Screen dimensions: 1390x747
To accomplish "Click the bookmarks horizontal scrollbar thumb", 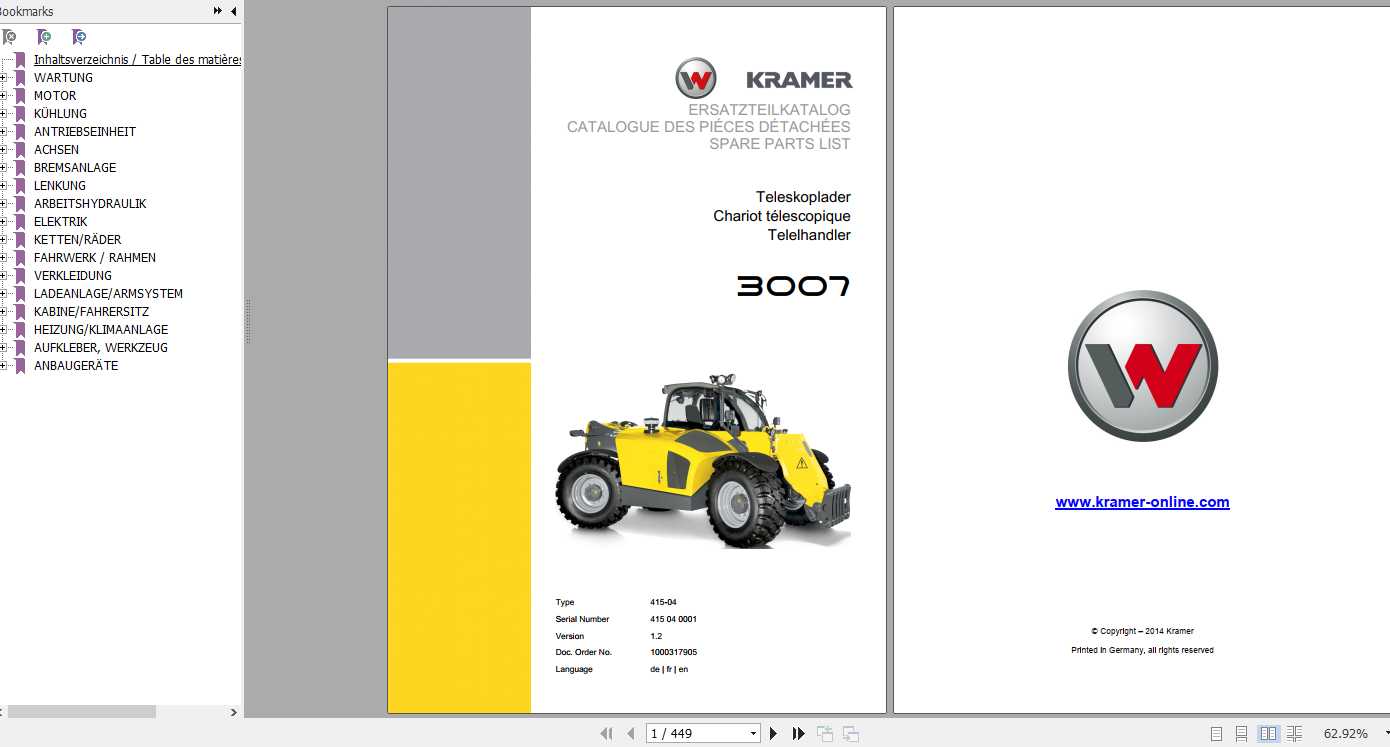I will 81,712.
